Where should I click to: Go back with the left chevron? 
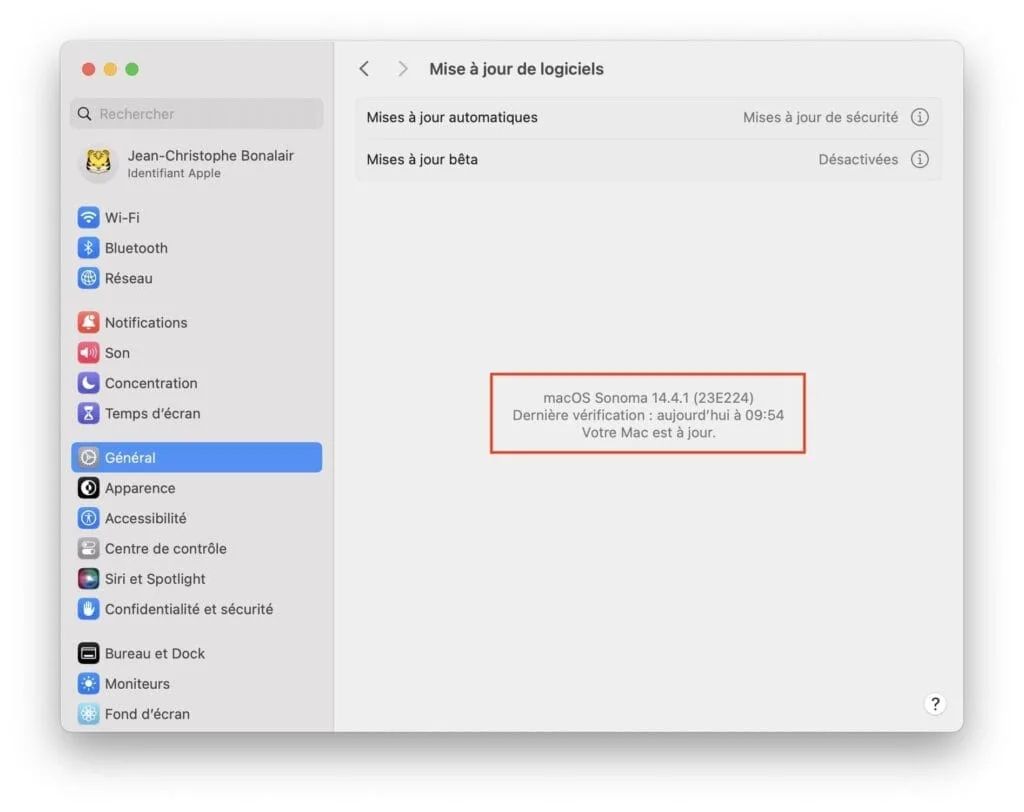[364, 68]
